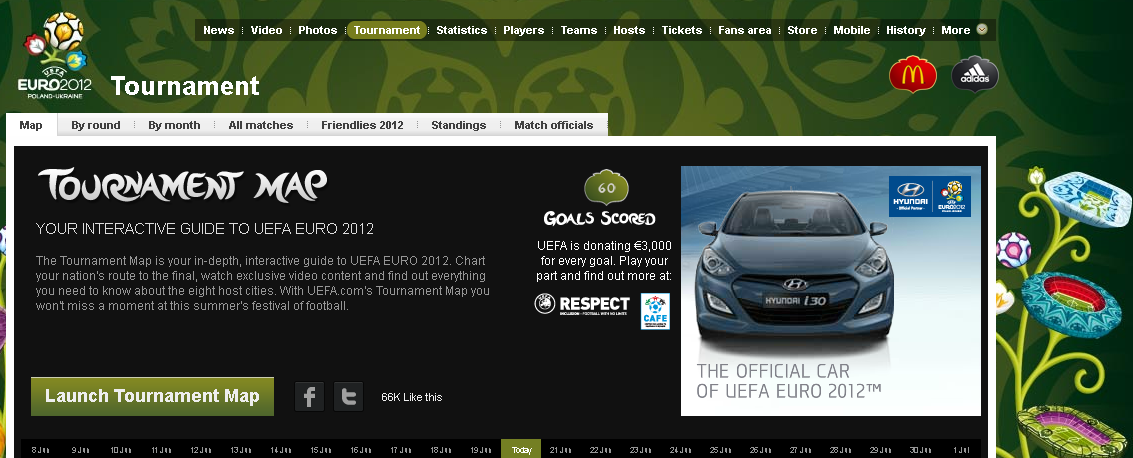Click the Tournament page heading
The image size is (1133, 458).
pyautogui.click(x=185, y=86)
